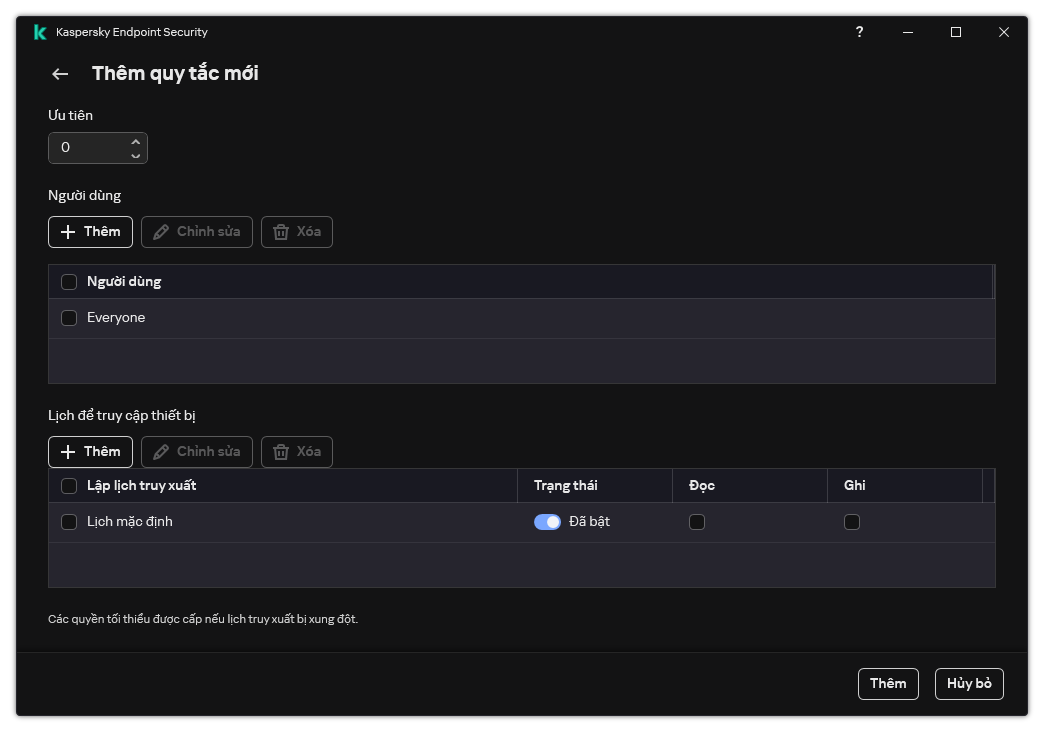Click the Kaspersky logo icon
1044x732 pixels.
[x=40, y=32]
